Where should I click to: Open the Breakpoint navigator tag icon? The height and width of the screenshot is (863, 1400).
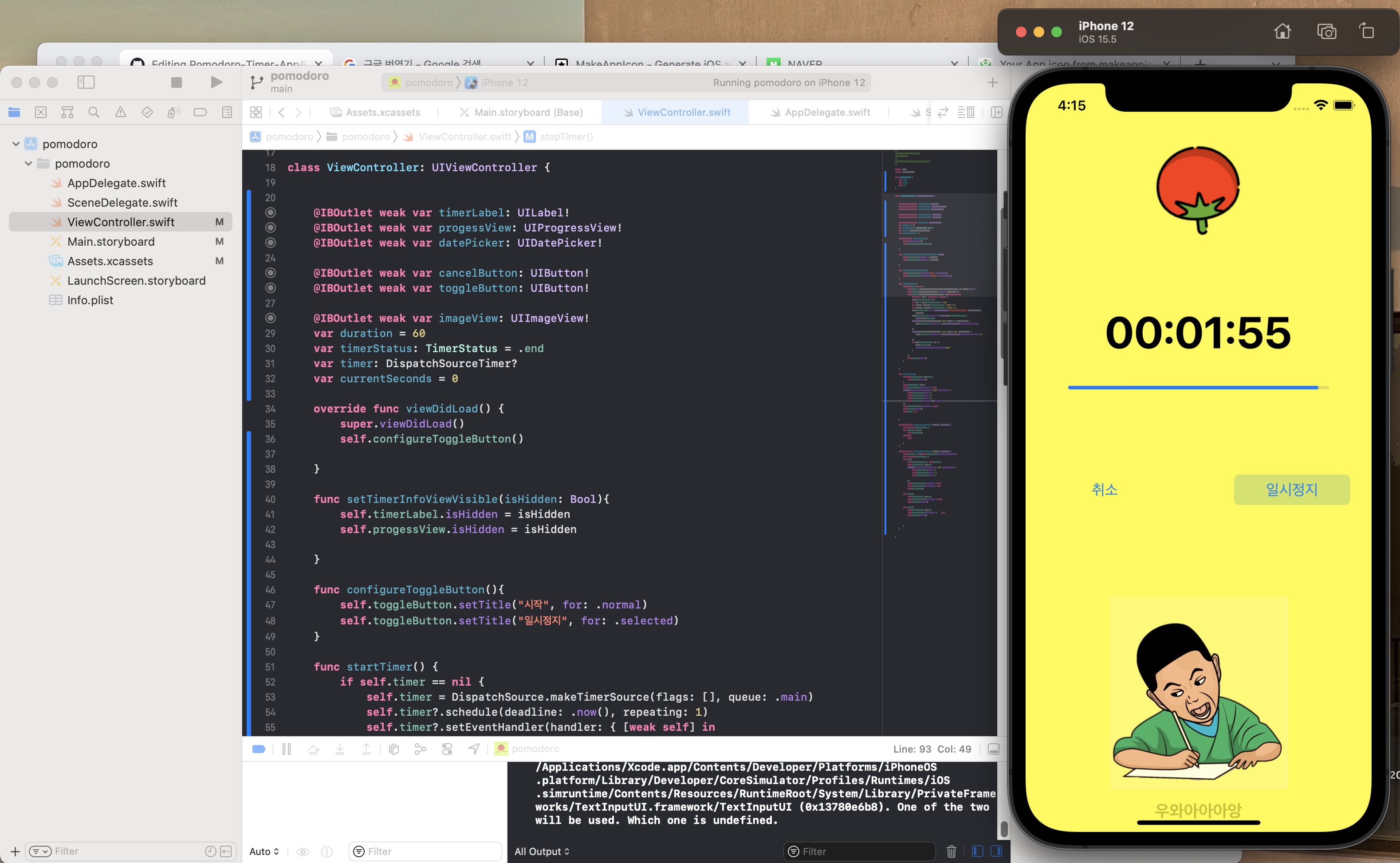(x=201, y=112)
